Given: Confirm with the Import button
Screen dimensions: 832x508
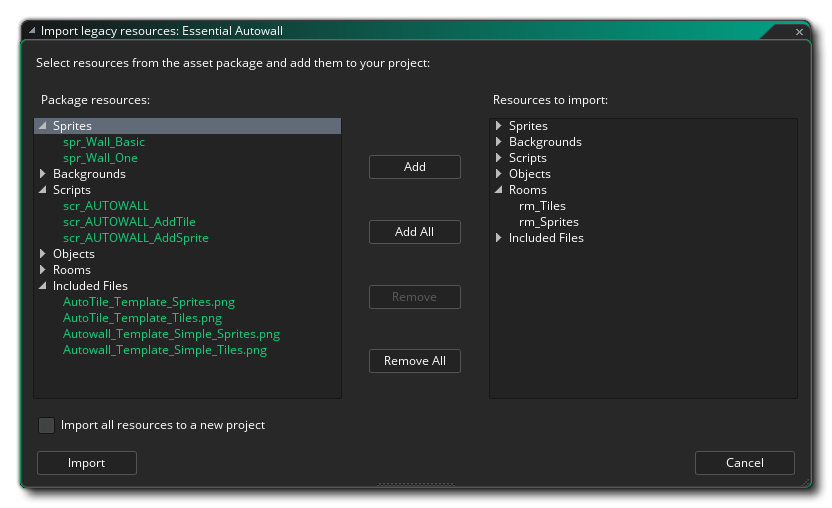Looking at the screenshot, I should pos(86,463).
